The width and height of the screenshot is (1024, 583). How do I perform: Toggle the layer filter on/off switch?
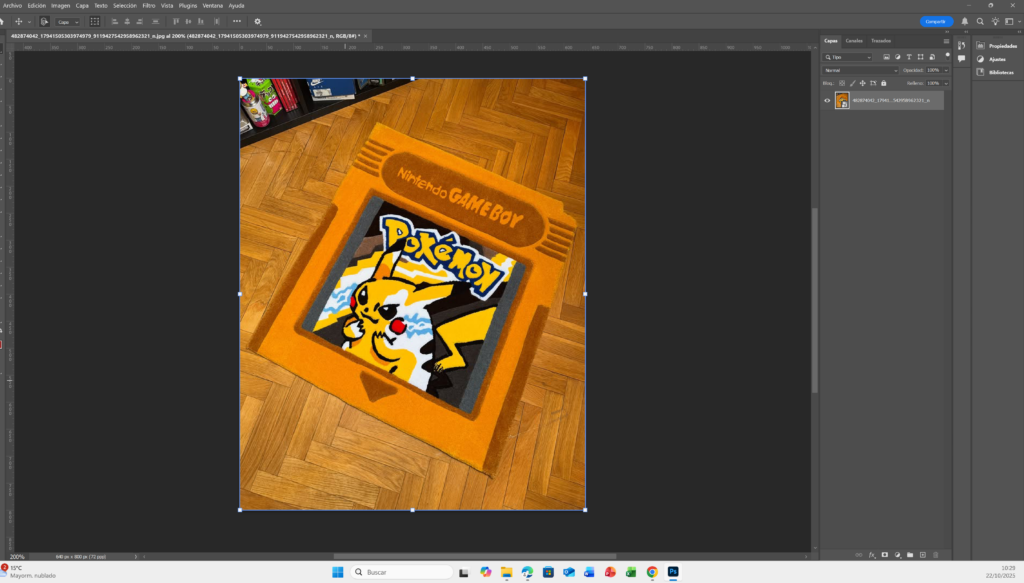coord(947,55)
